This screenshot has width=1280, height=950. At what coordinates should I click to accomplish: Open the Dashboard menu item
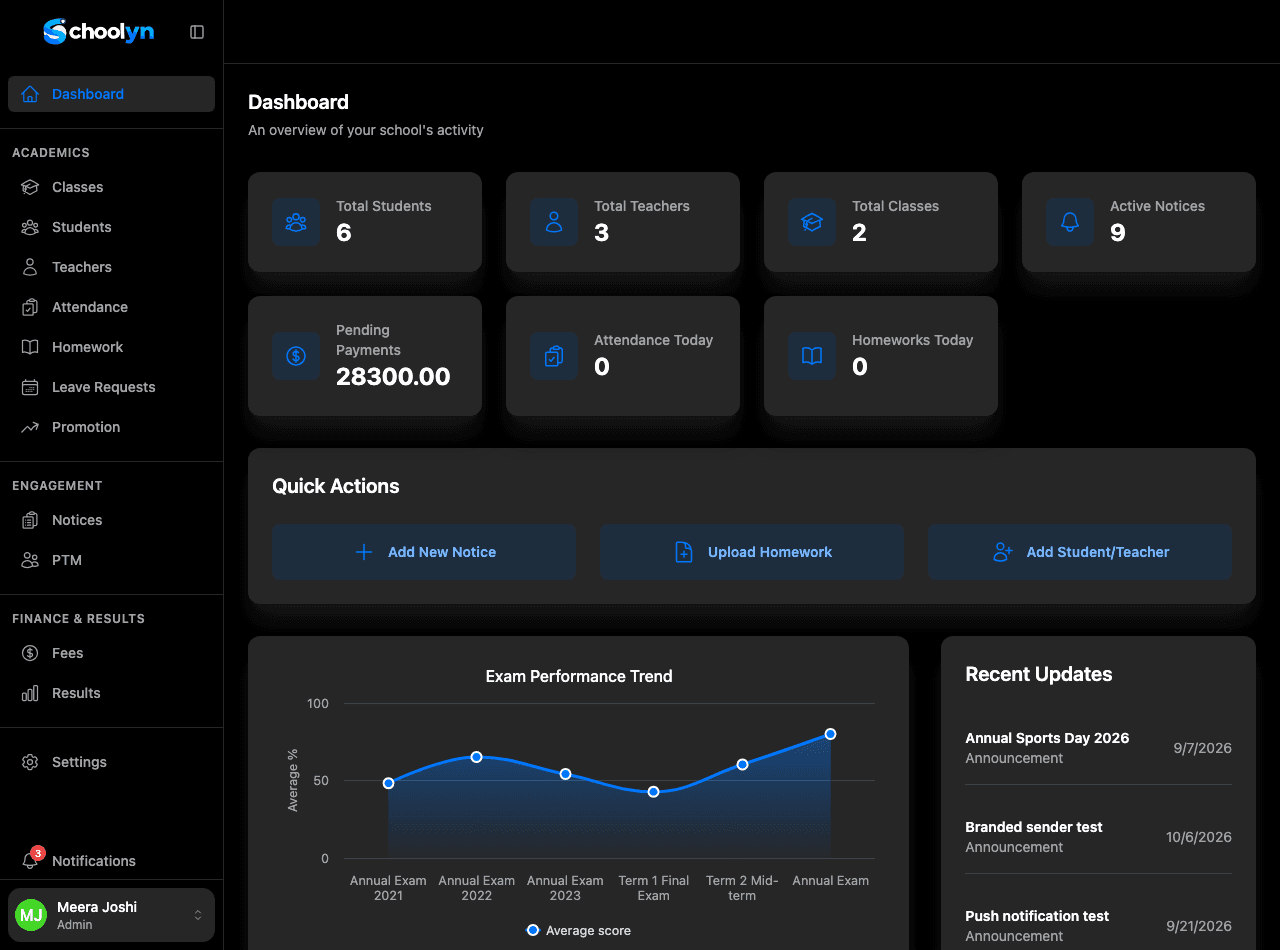pos(111,94)
